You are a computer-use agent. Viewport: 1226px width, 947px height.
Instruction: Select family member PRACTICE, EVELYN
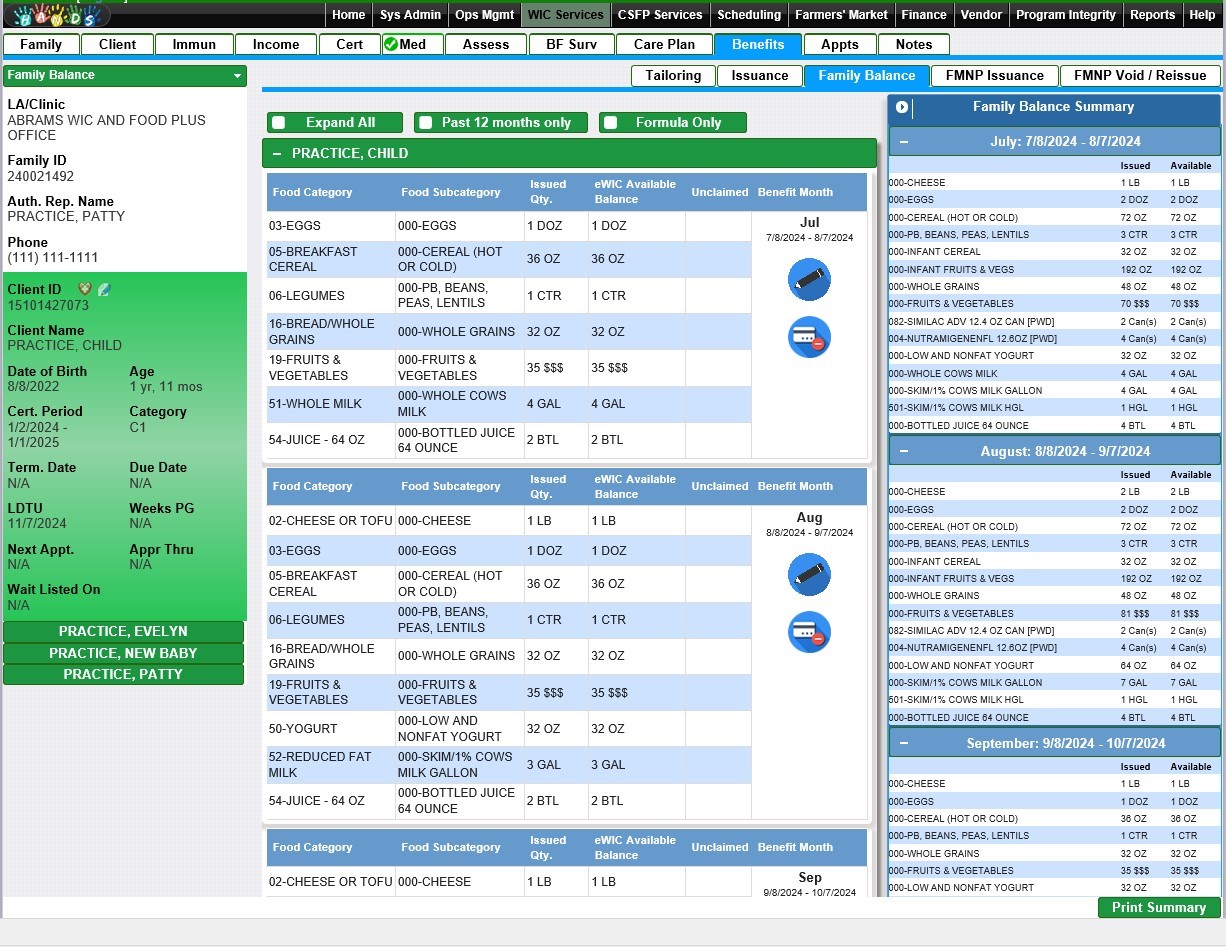tap(123, 632)
